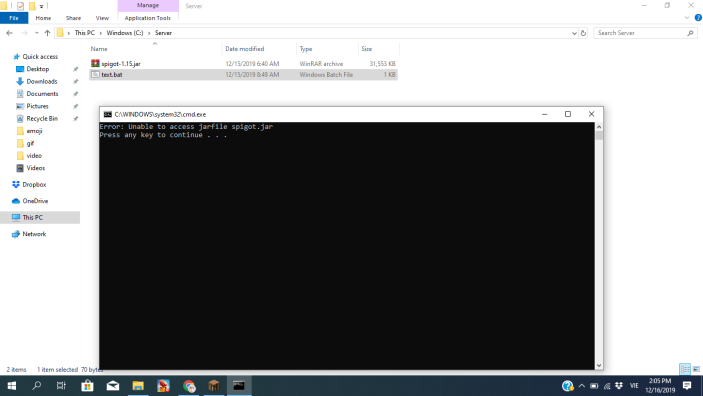The width and height of the screenshot is (703, 396).
Task: Click Server in the address path
Action: 163,33
